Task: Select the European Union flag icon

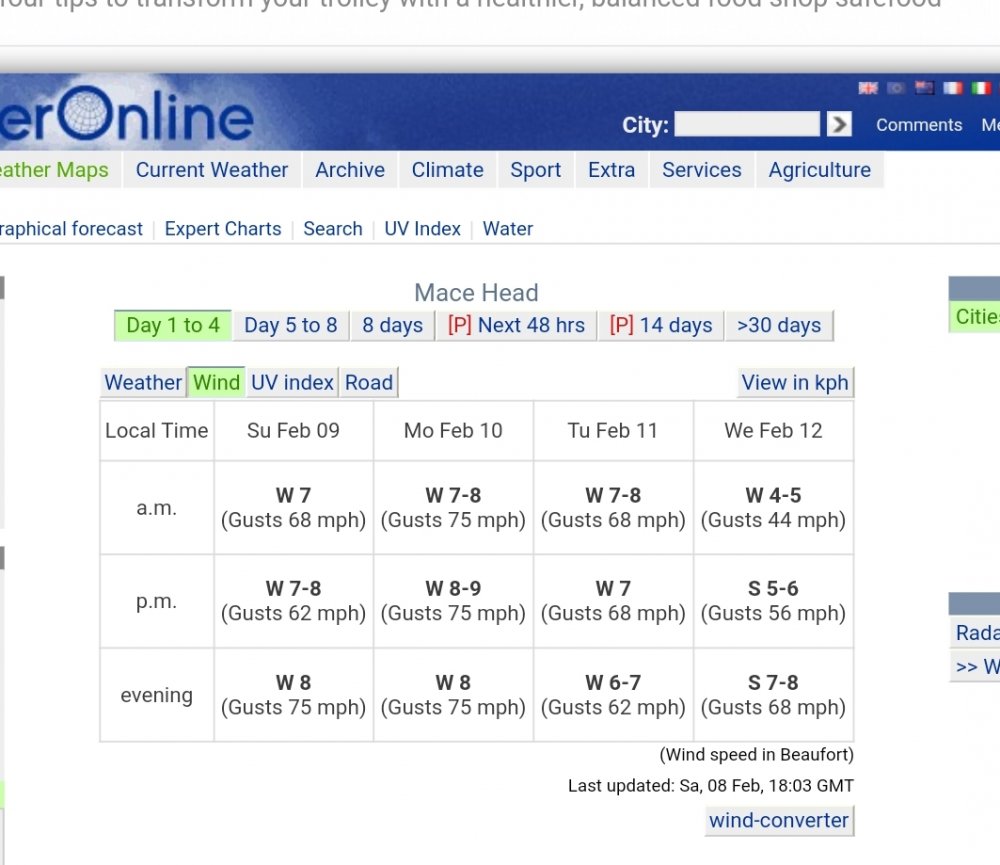Action: (896, 88)
